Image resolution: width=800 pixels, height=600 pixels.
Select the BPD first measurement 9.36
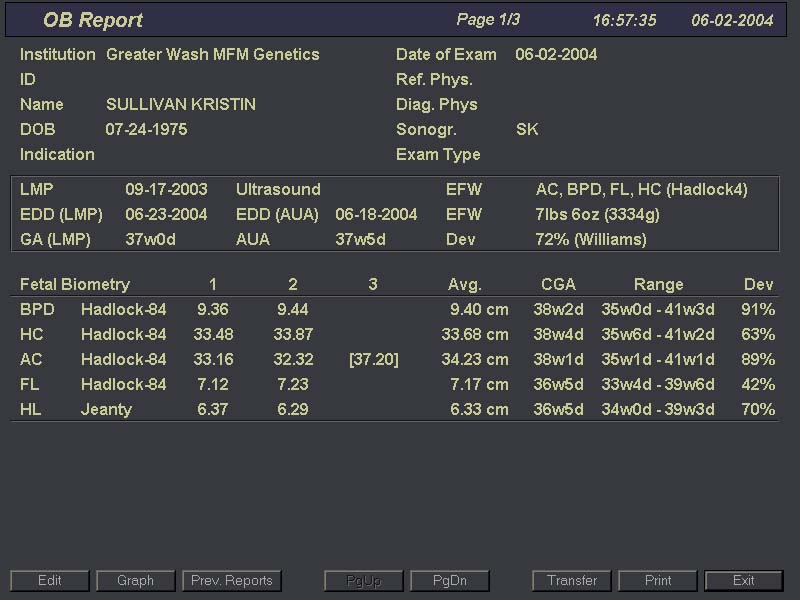click(x=212, y=310)
